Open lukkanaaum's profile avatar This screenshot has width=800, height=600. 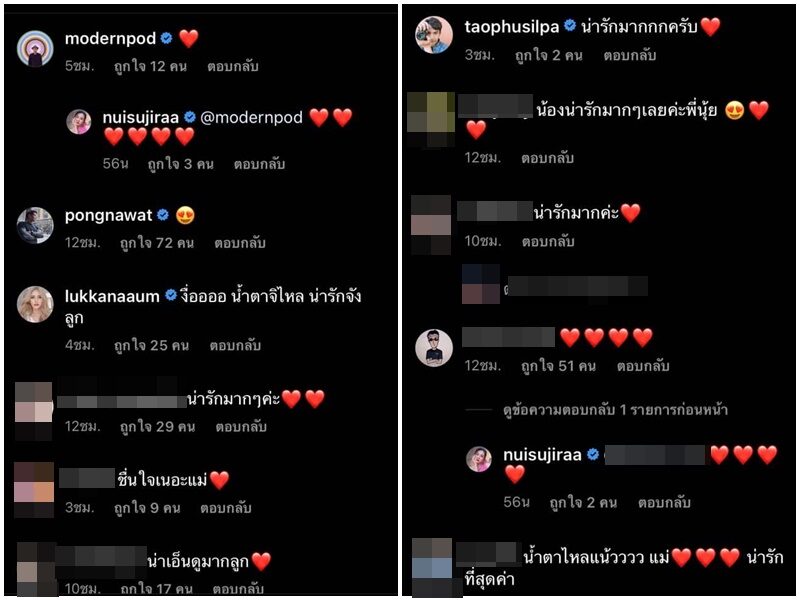click(x=35, y=305)
